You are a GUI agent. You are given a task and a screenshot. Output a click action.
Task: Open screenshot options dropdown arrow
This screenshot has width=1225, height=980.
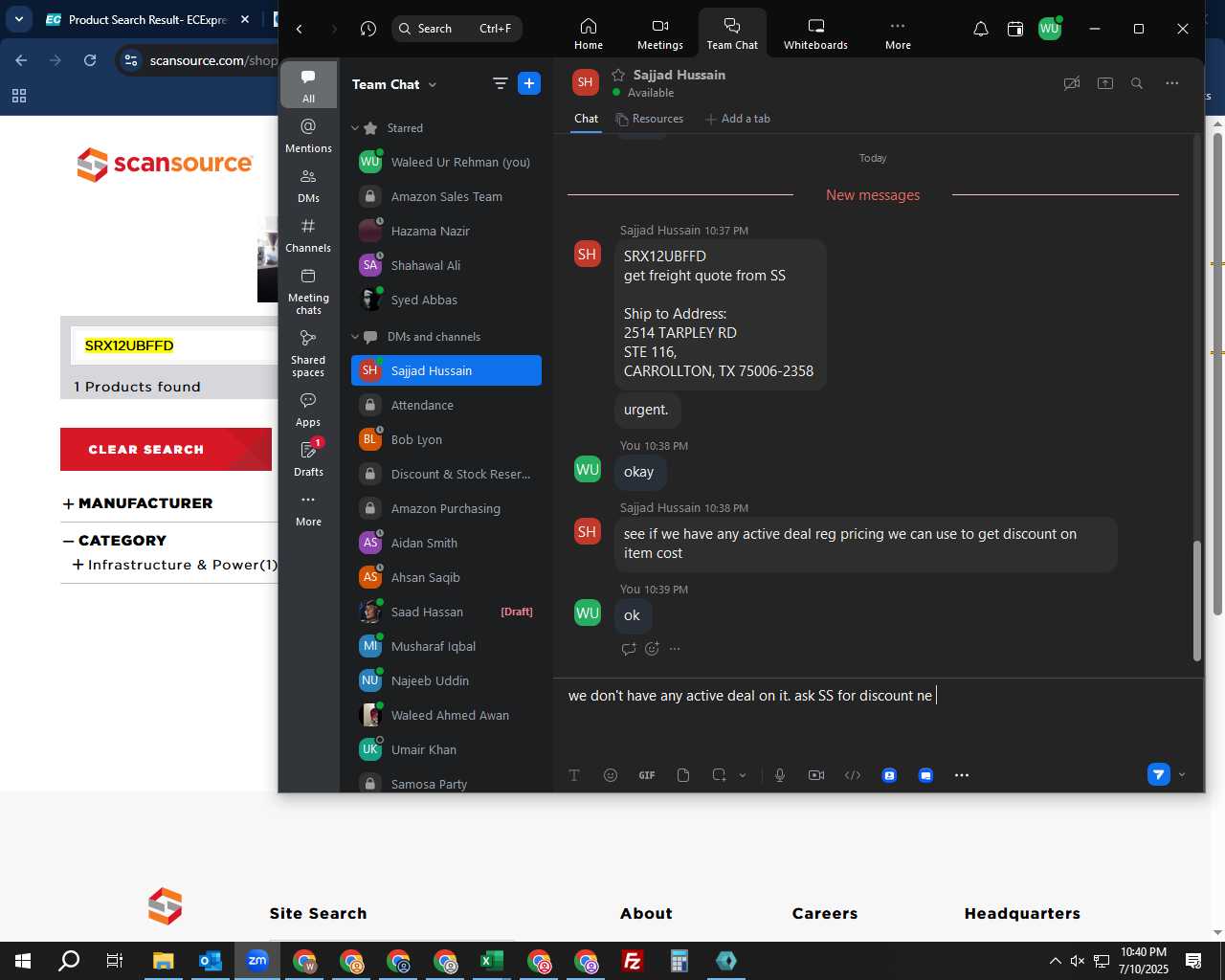743,775
